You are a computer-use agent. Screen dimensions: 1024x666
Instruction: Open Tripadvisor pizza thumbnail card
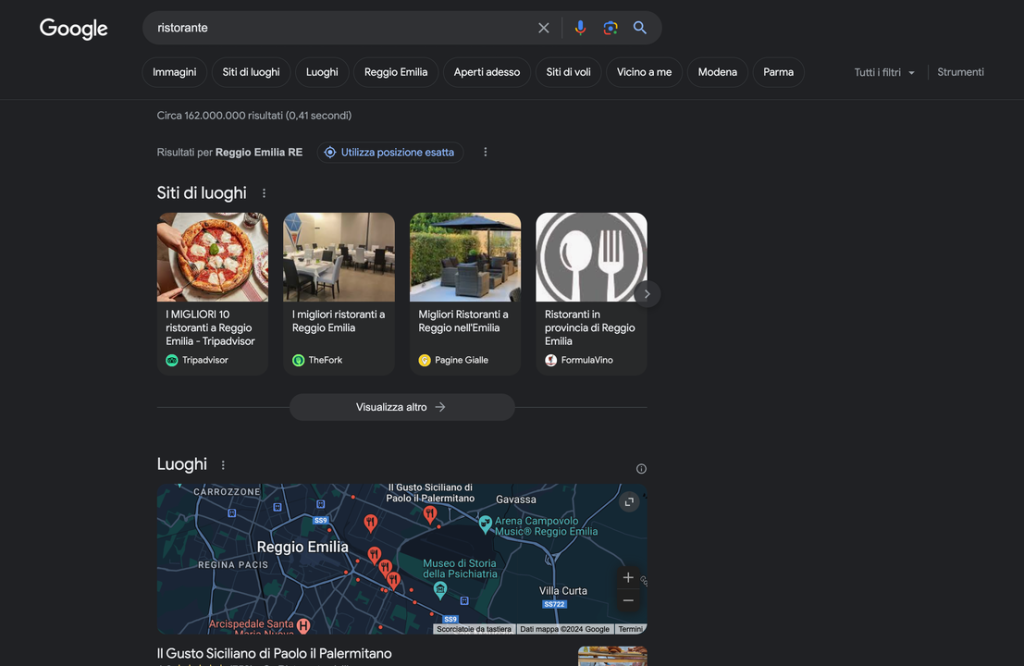212,257
